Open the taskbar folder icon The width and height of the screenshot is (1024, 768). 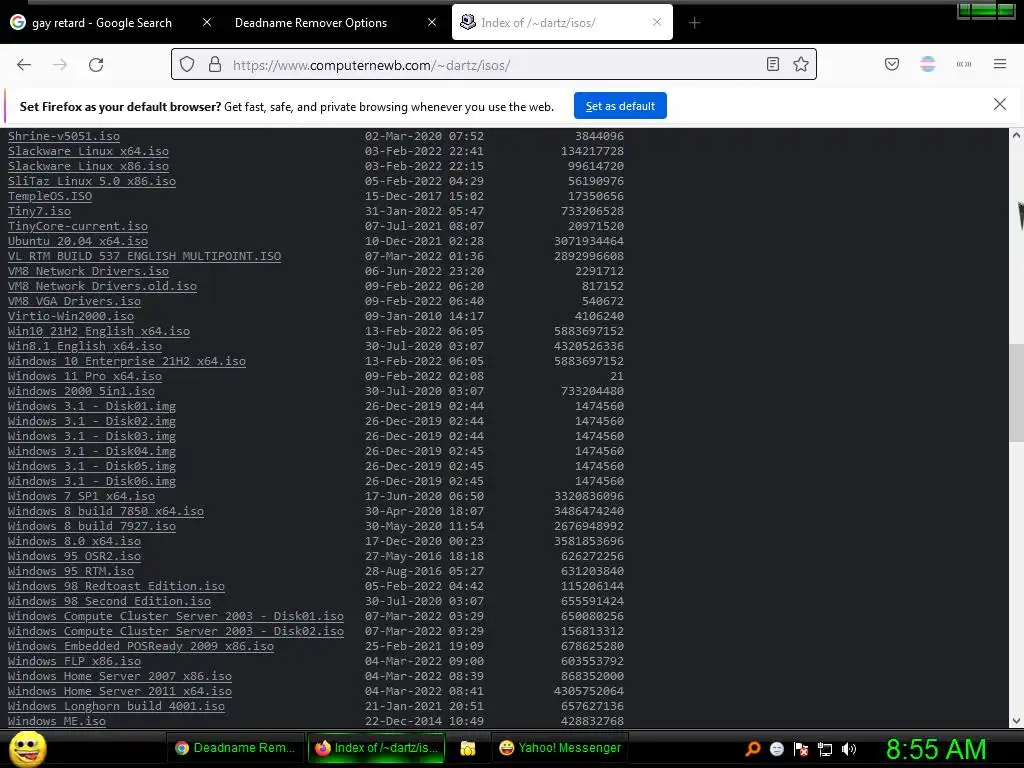tap(468, 748)
